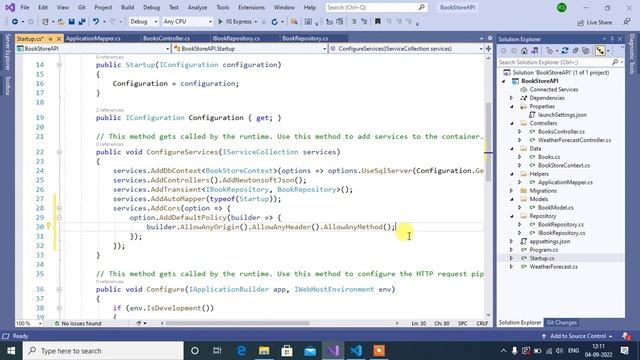Open Visual Studio Code from taskbar

356,351
